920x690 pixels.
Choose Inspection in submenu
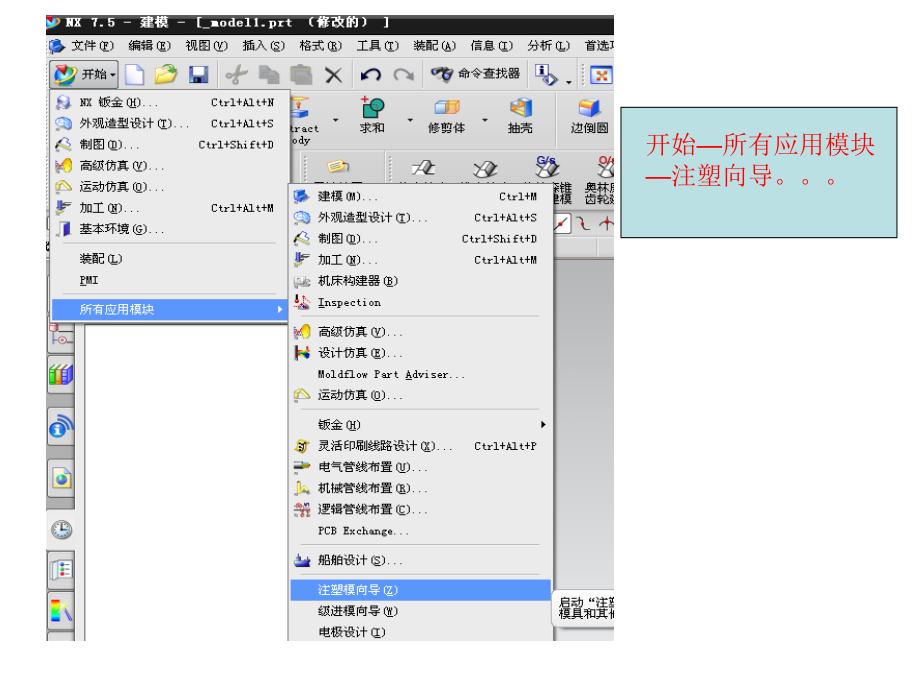421,302
